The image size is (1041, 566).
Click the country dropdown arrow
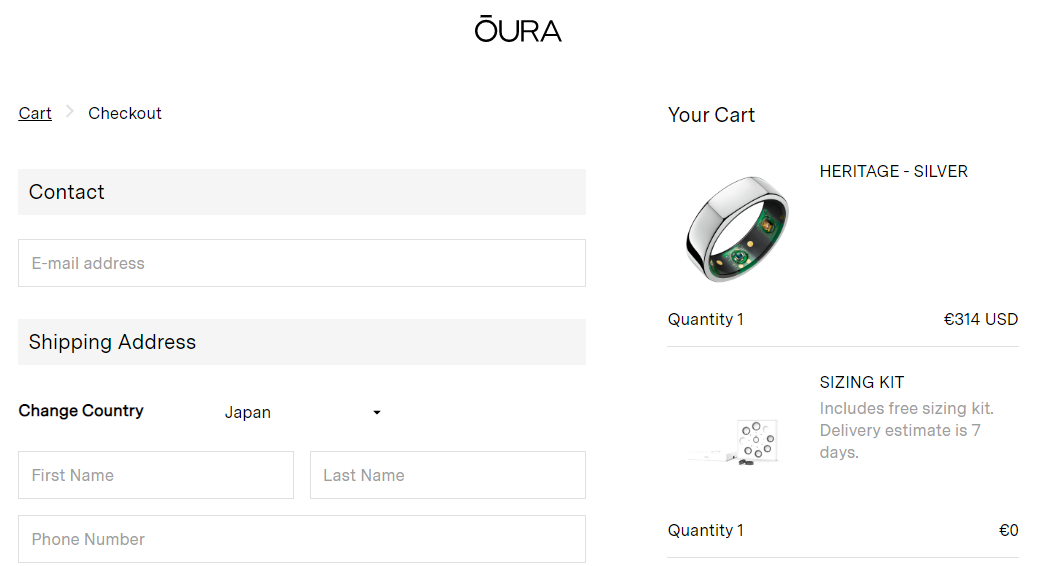(377, 412)
